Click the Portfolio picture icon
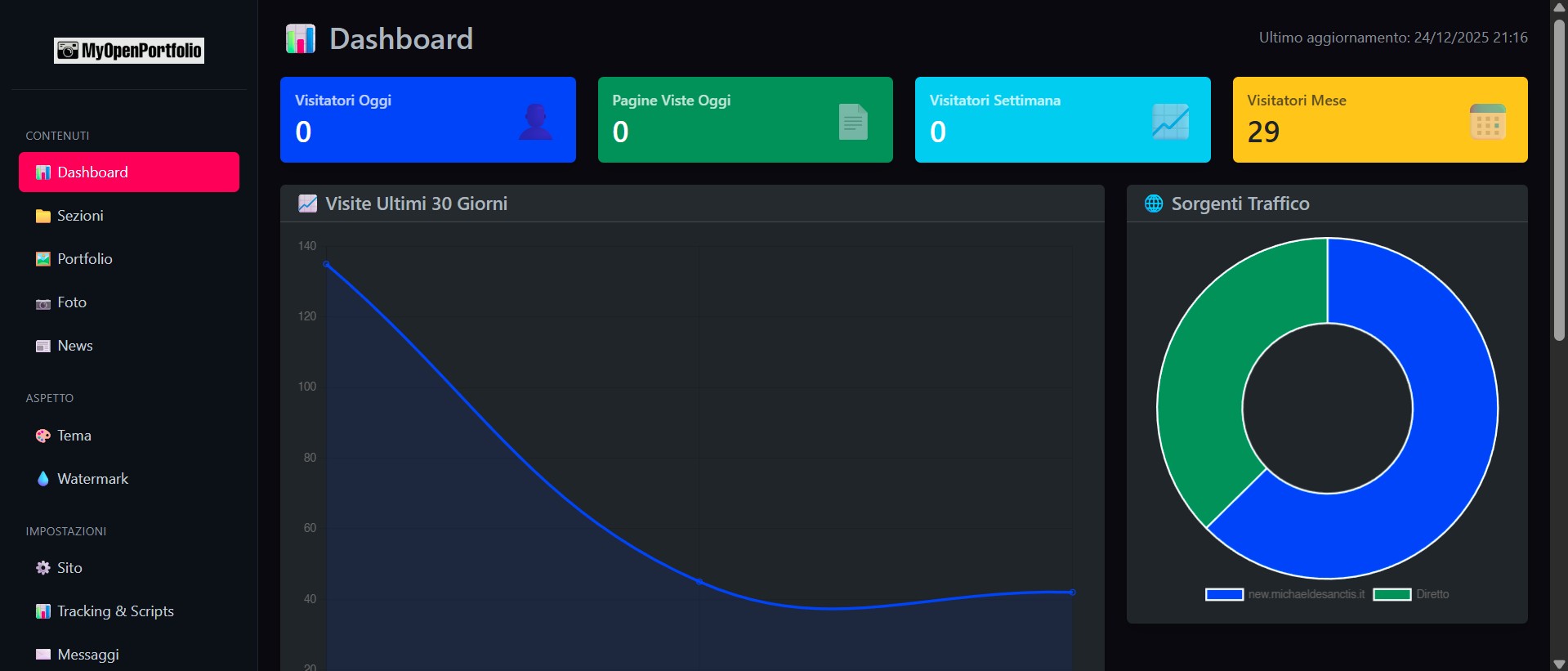 pos(43,259)
